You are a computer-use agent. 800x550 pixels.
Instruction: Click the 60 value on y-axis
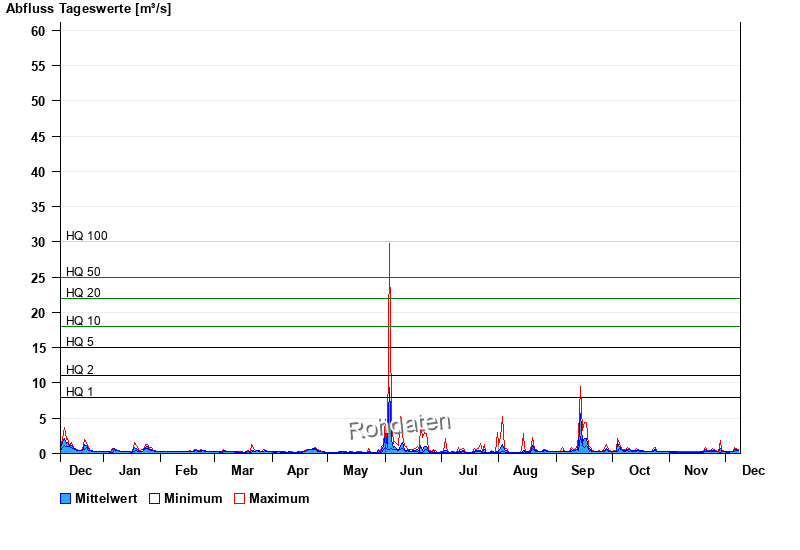click(x=38, y=31)
